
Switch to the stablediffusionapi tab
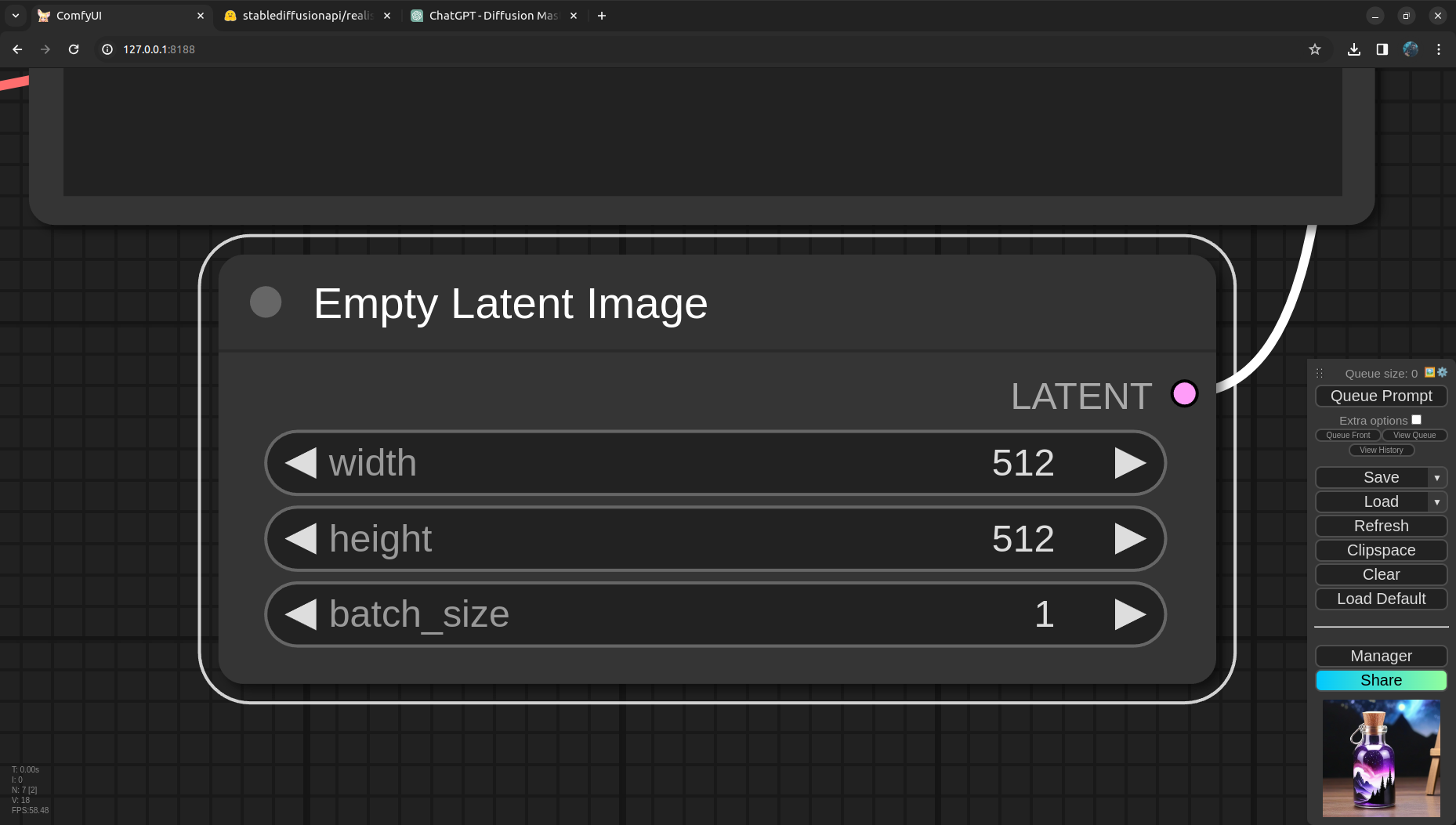(x=307, y=16)
